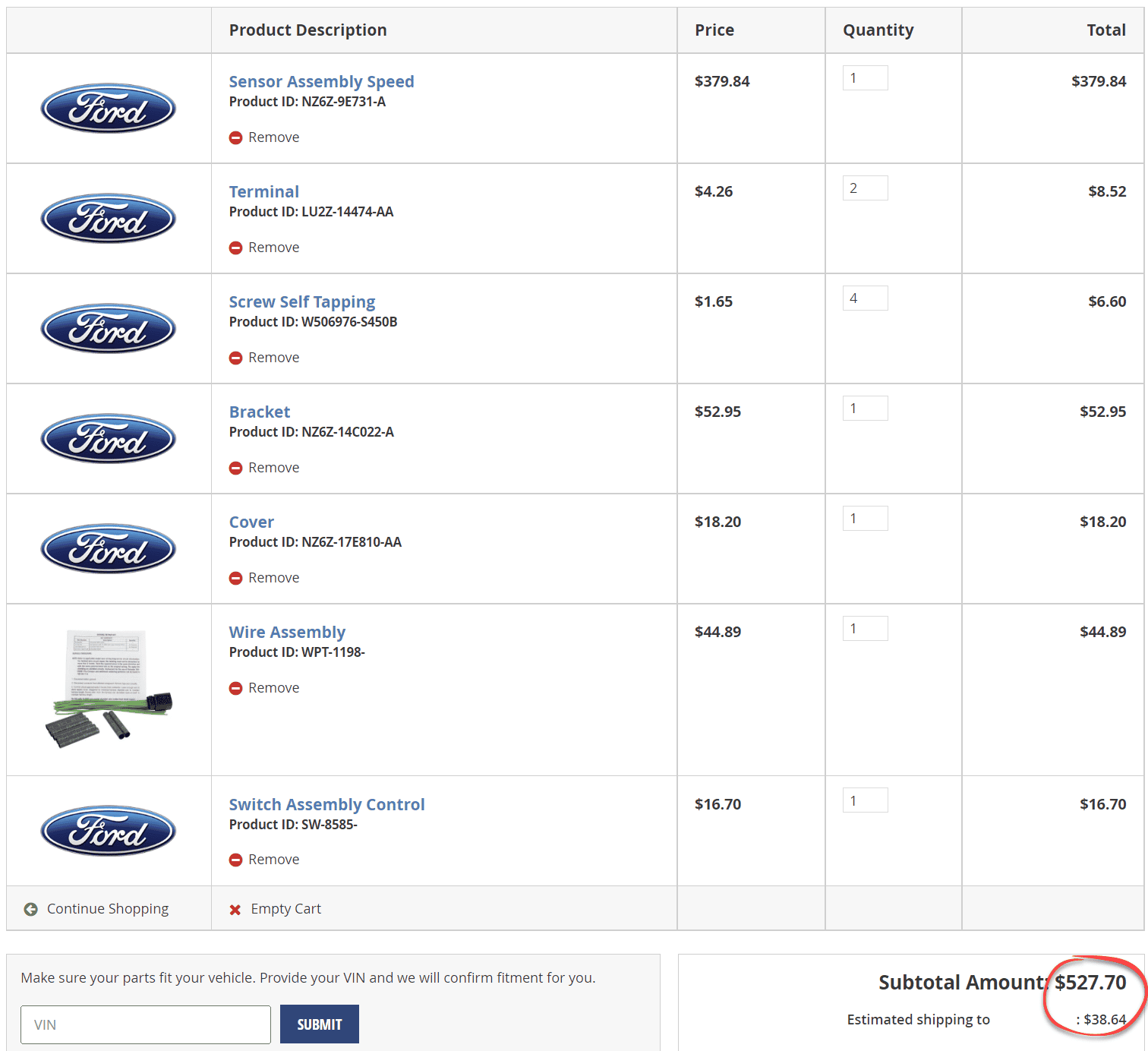1148x1051 pixels.
Task: Click the Ford logo thumbnail for Screw Self Tapping
Action: point(109,328)
